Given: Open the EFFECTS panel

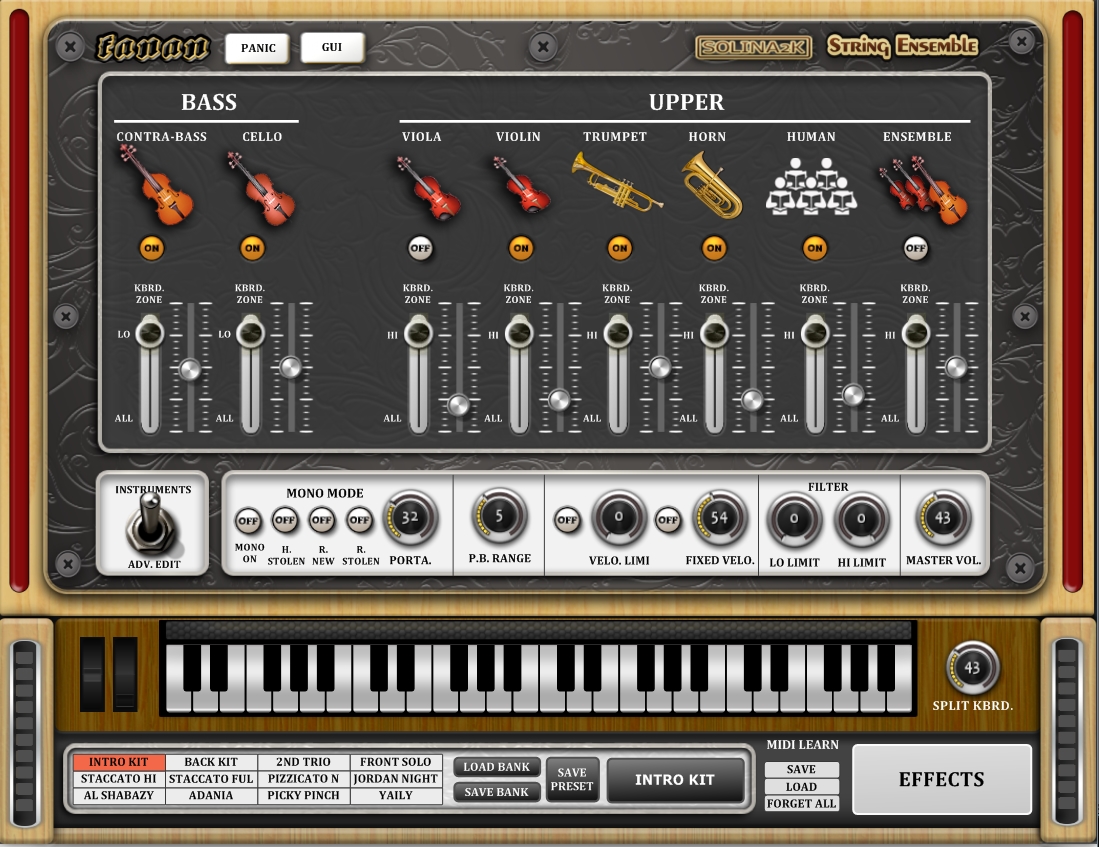Looking at the screenshot, I should (941, 779).
